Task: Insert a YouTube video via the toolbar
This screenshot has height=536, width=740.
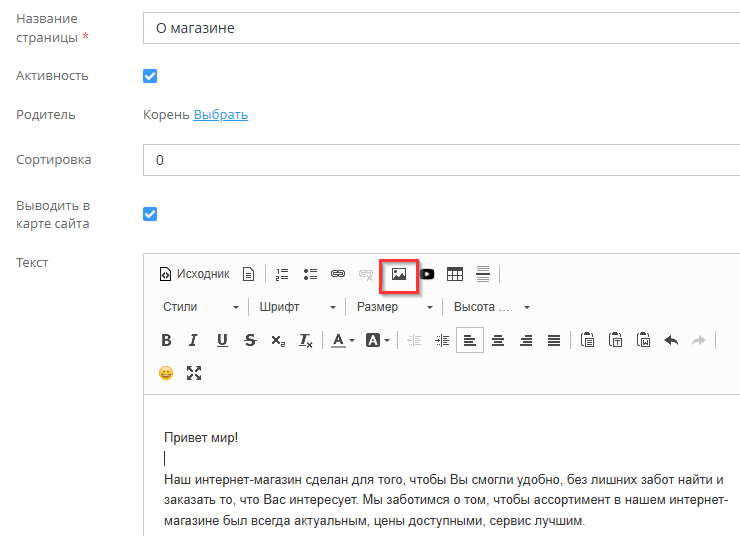Action: 427,274
